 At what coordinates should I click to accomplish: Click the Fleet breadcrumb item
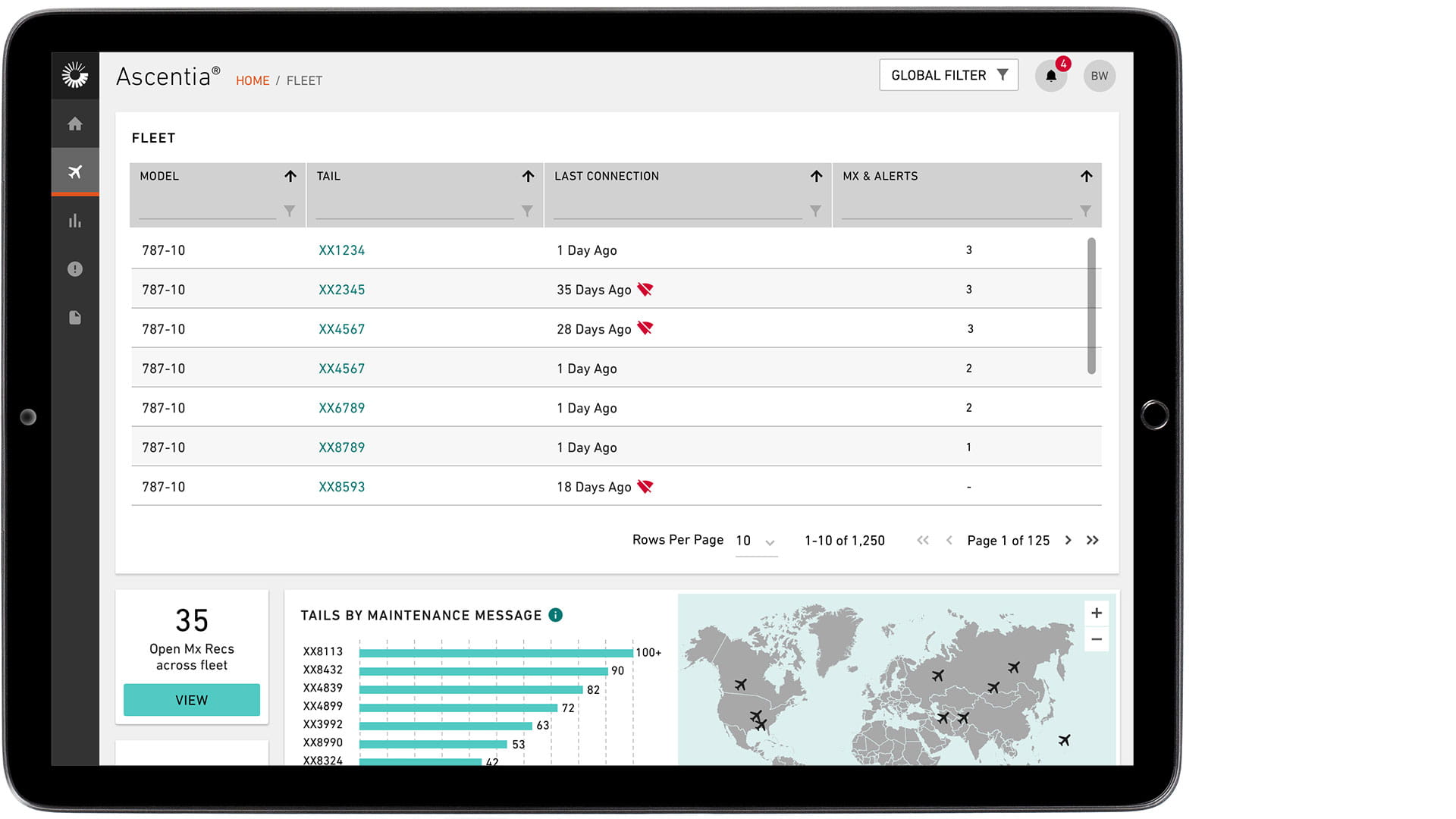[304, 80]
